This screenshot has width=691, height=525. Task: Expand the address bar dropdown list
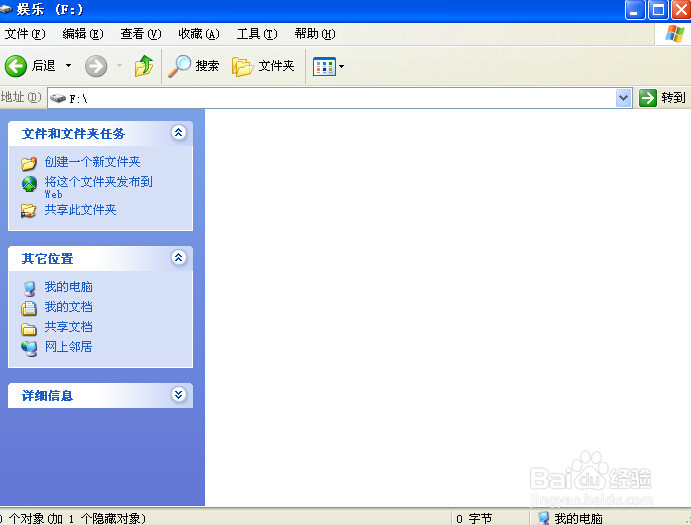coord(623,98)
